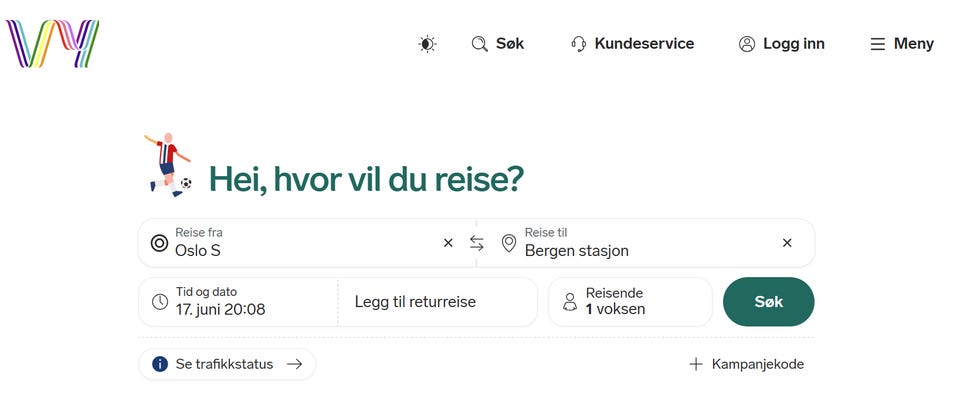
Task: Expand Reisende passenger selector
Action: click(631, 302)
